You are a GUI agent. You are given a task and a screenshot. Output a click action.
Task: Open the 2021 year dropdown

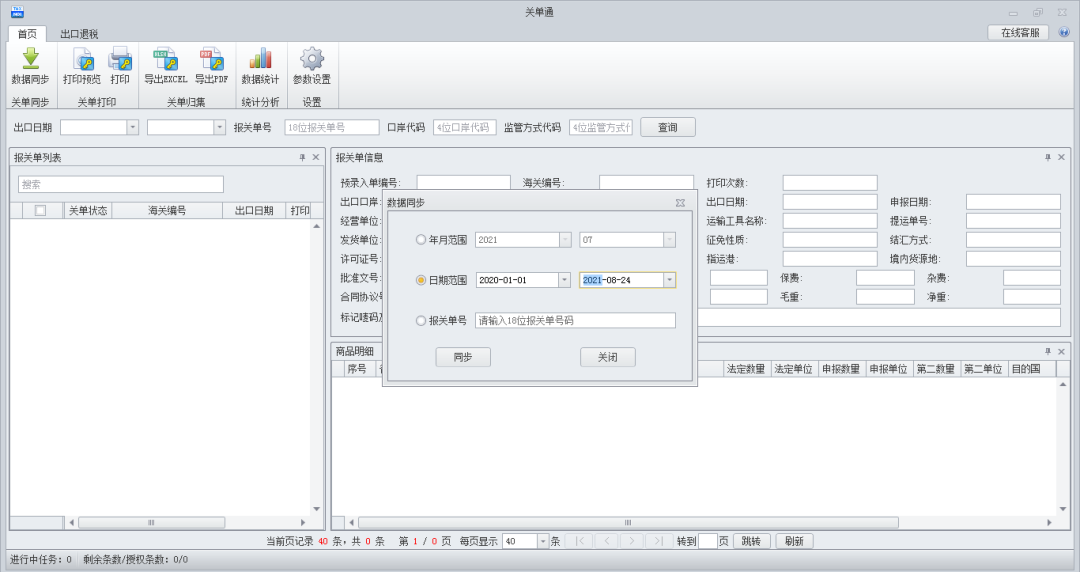point(565,240)
